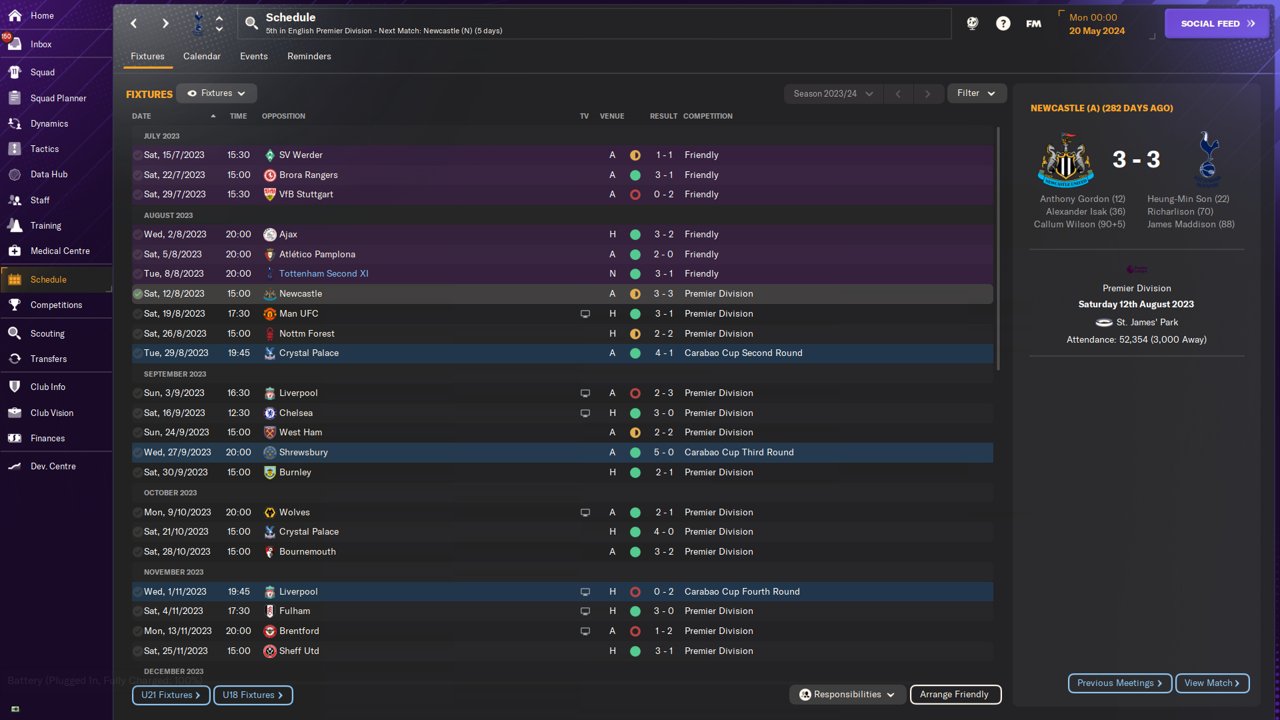Open the help question mark icon
The height and width of the screenshot is (720, 1280).
(1003, 23)
